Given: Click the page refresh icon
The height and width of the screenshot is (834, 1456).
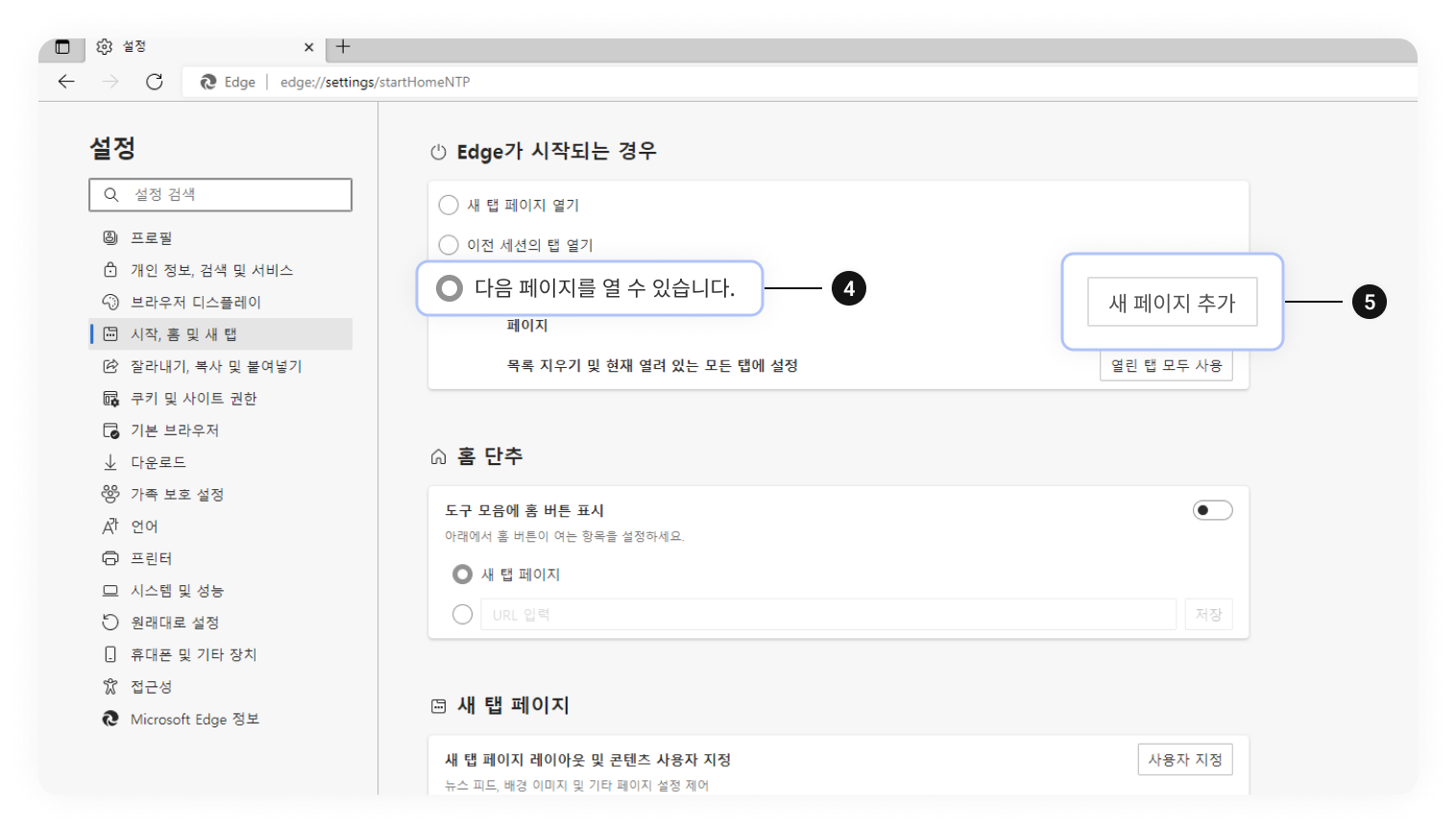Looking at the screenshot, I should click(154, 82).
